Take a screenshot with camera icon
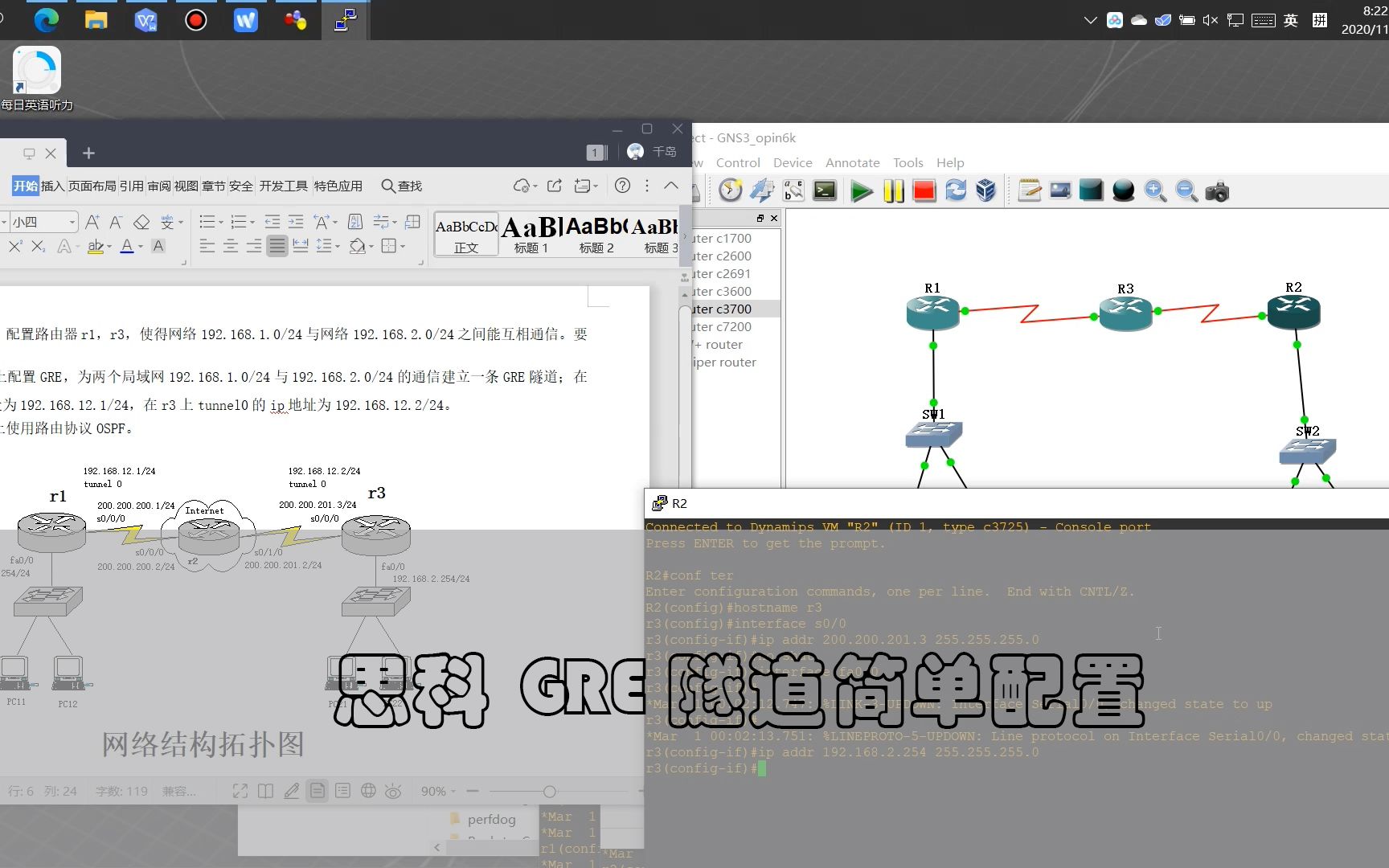Image resolution: width=1389 pixels, height=868 pixels. point(1217,191)
